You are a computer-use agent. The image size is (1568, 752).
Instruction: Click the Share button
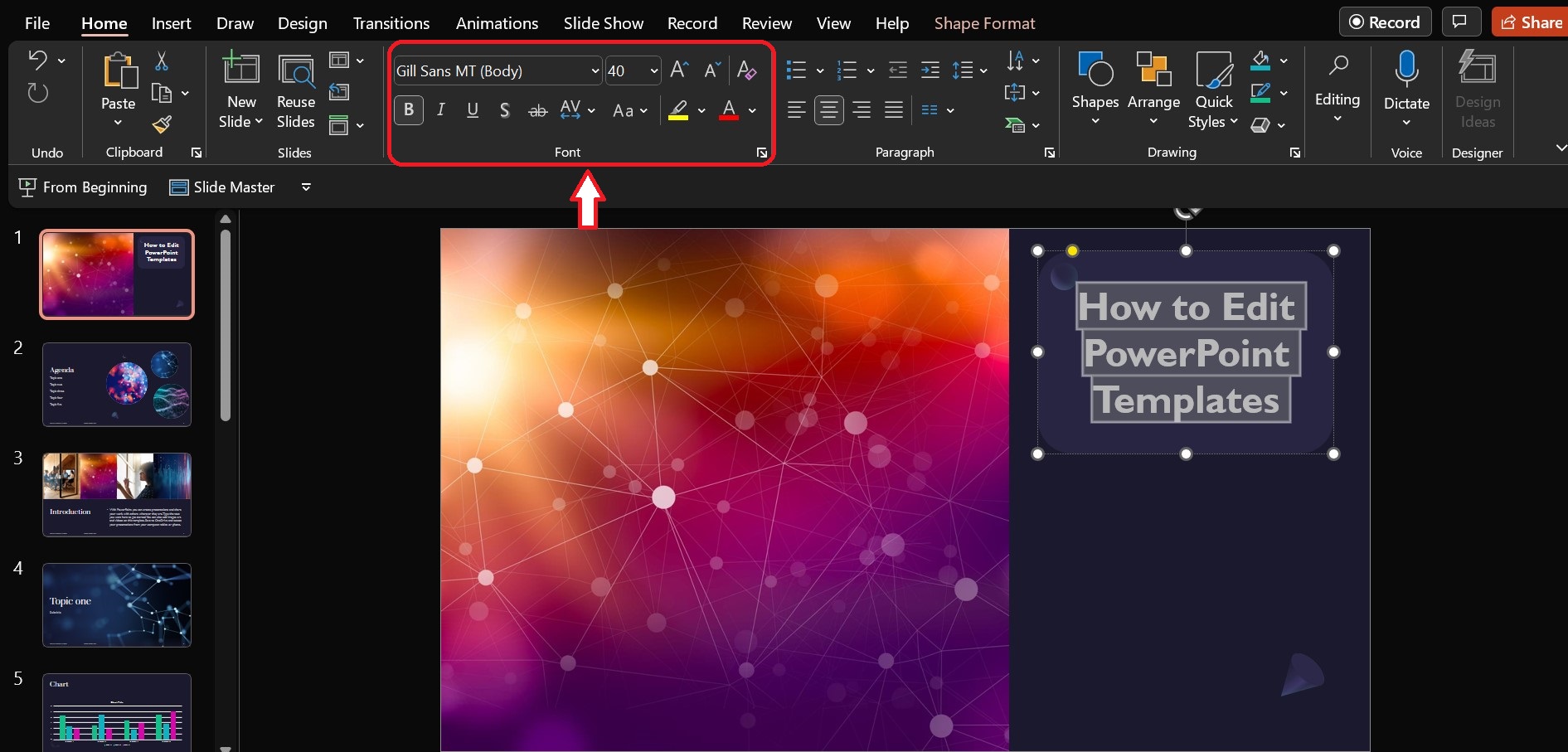point(1531,22)
